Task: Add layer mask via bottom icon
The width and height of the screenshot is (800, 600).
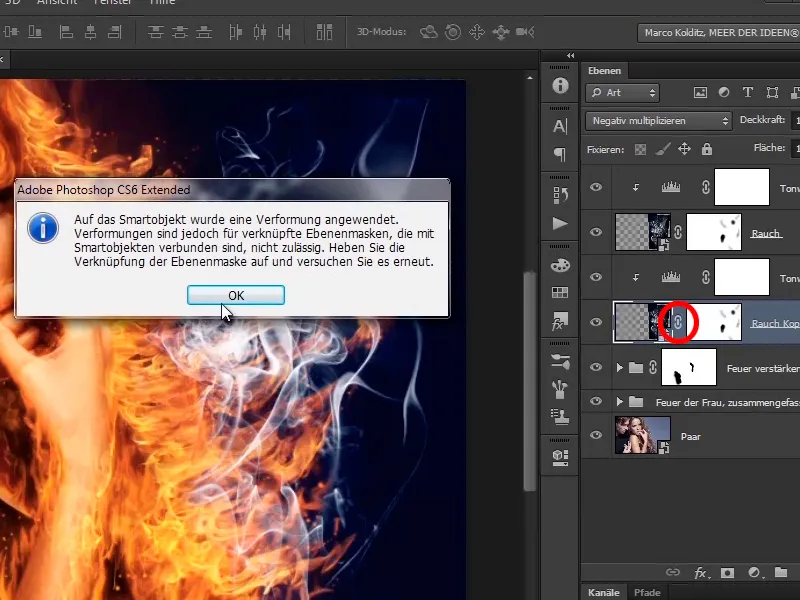Action: [727, 572]
